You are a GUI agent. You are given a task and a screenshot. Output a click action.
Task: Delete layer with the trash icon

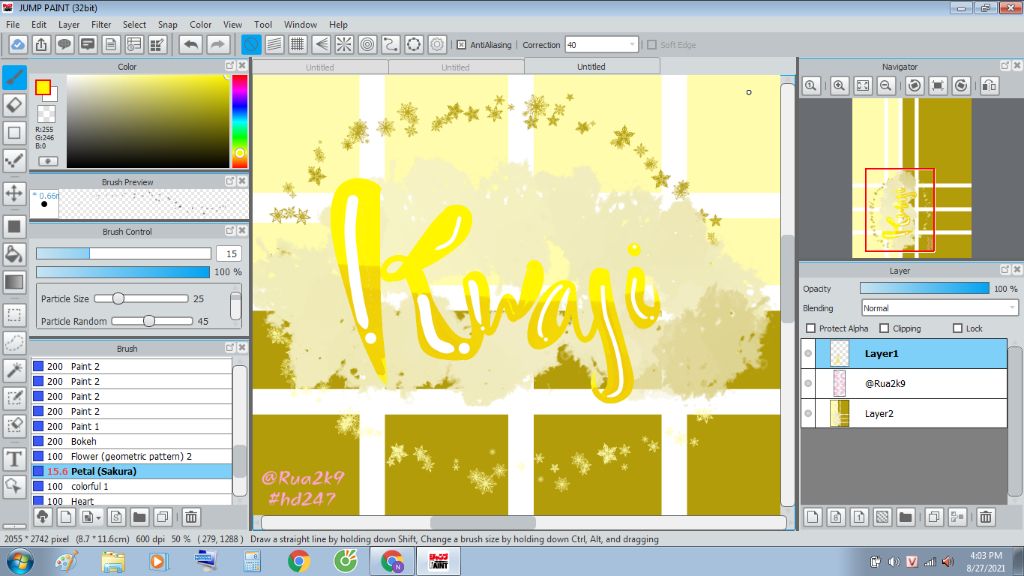click(985, 517)
